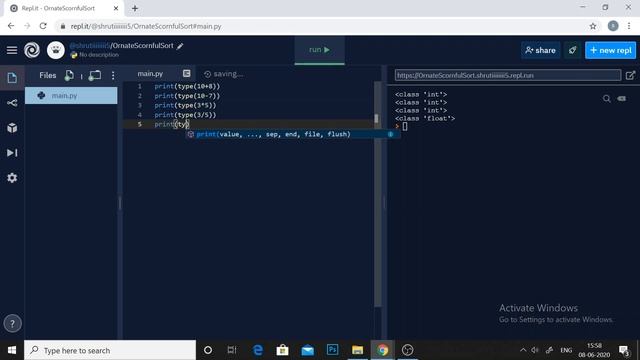Screen dimensions: 640x360
Task: Click the console prompt cursor
Action: click(404, 127)
